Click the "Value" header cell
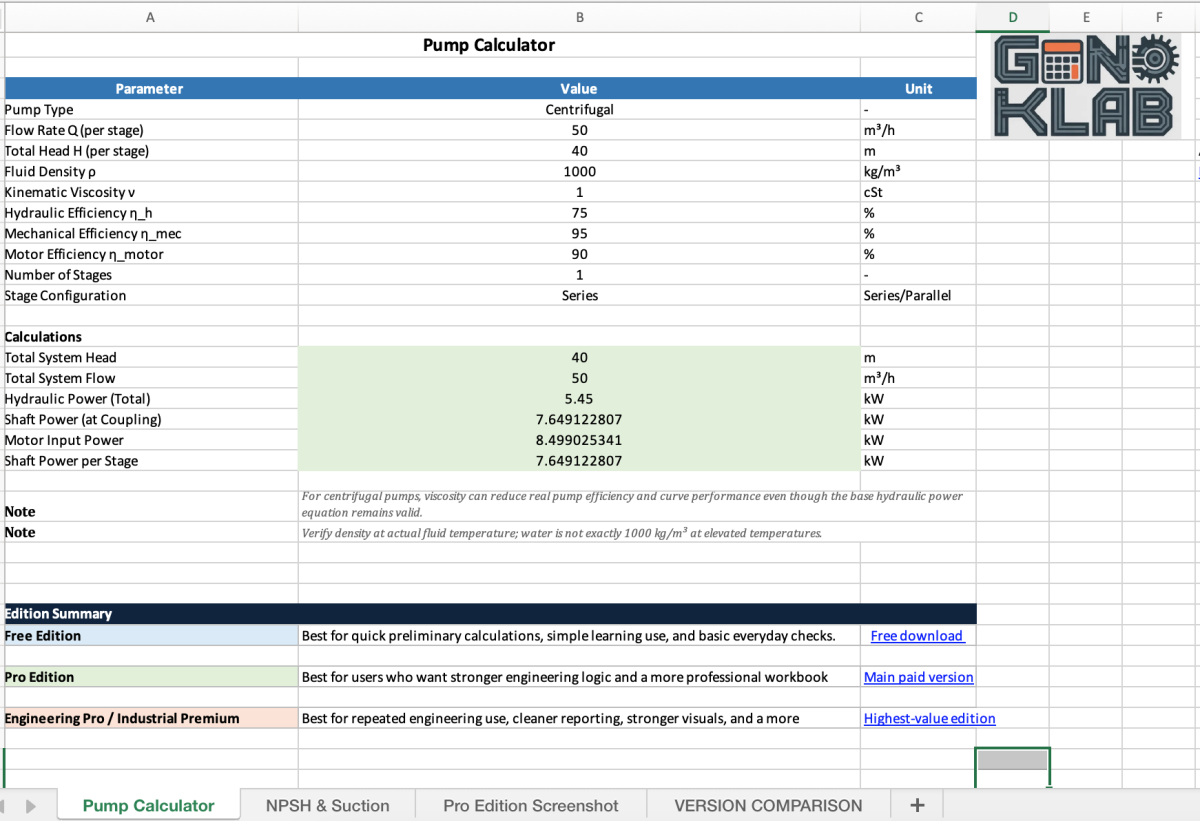The width and height of the screenshot is (1200, 821). pos(579,88)
